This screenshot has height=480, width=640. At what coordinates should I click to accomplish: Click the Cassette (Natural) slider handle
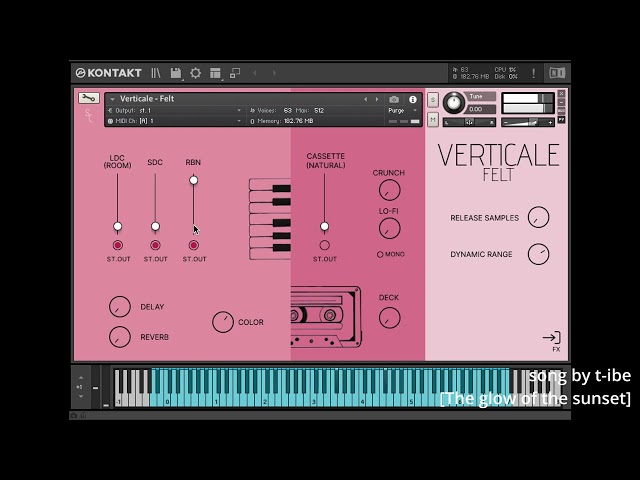tap(324, 226)
